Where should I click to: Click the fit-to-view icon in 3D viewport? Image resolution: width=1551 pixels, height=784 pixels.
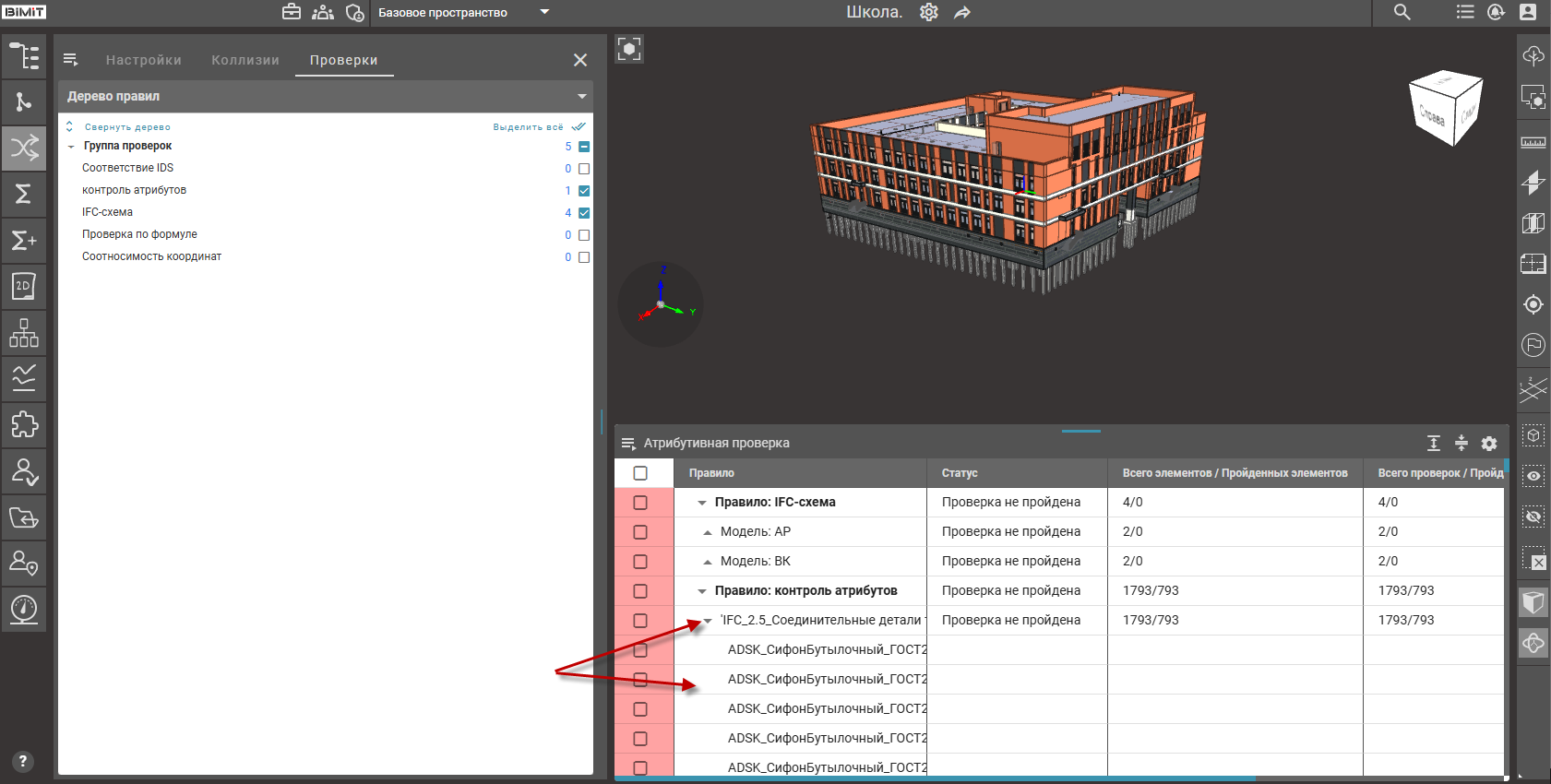pyautogui.click(x=629, y=50)
